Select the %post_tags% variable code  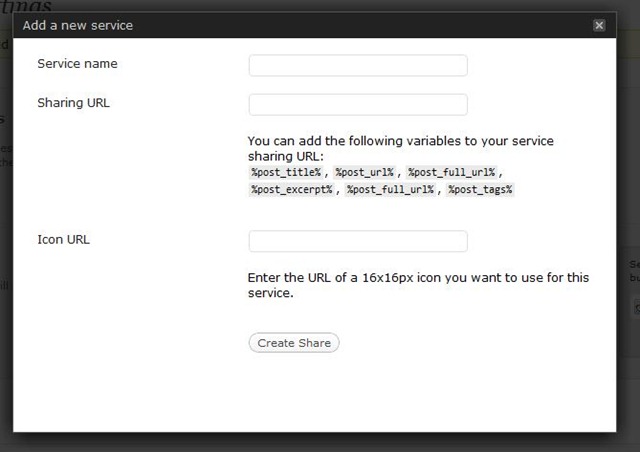(x=480, y=189)
